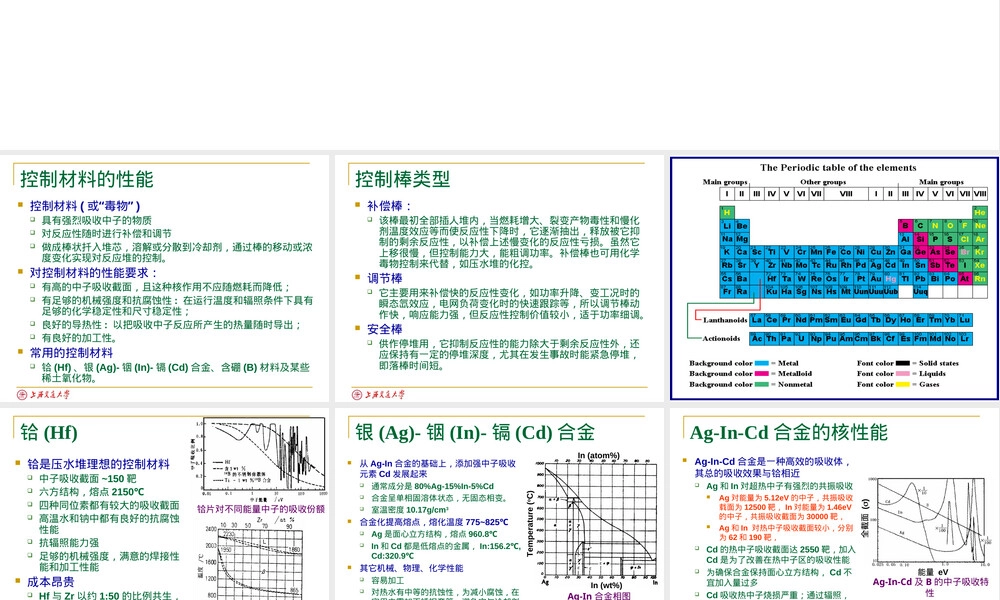The width and height of the screenshot is (1000, 600).
Task: Click the 补偿棒 heading
Action: click(x=388, y=206)
